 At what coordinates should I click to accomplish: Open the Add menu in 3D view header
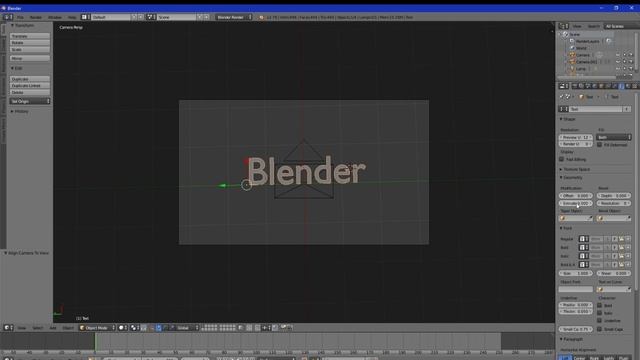click(53, 328)
